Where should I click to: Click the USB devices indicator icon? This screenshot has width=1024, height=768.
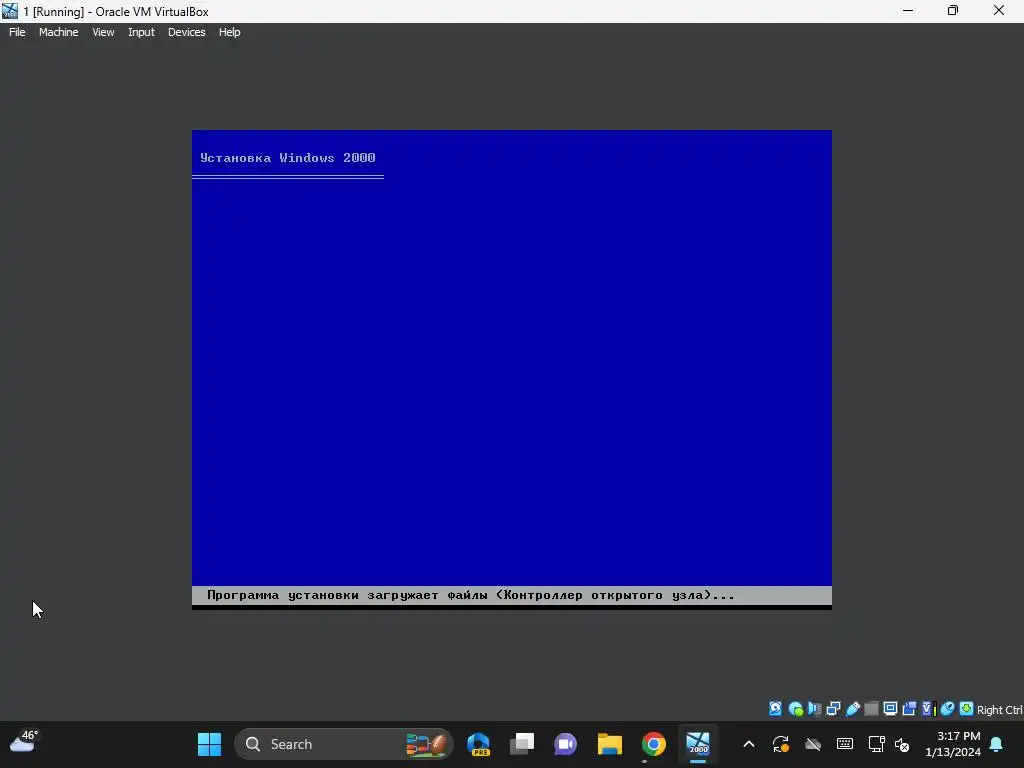pos(852,709)
